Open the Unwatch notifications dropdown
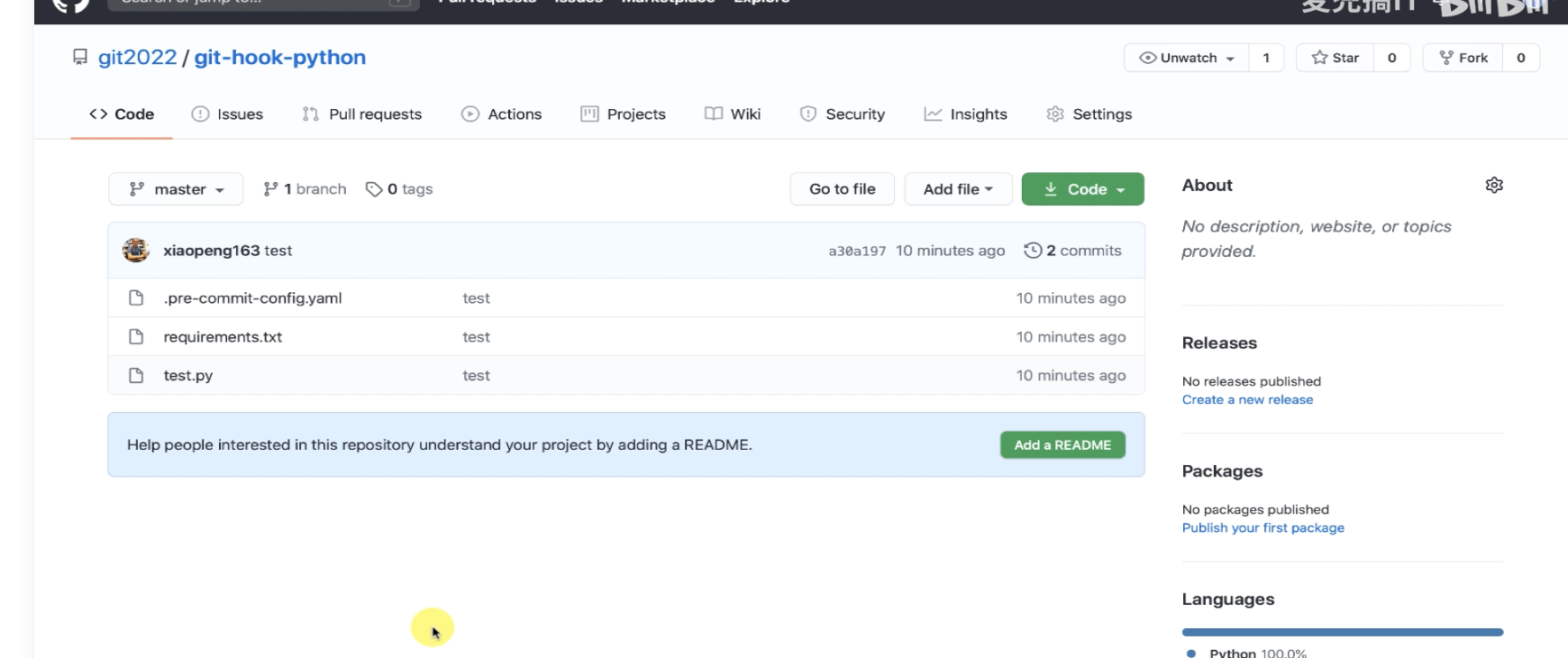This screenshot has height=658, width=1568. (1187, 58)
